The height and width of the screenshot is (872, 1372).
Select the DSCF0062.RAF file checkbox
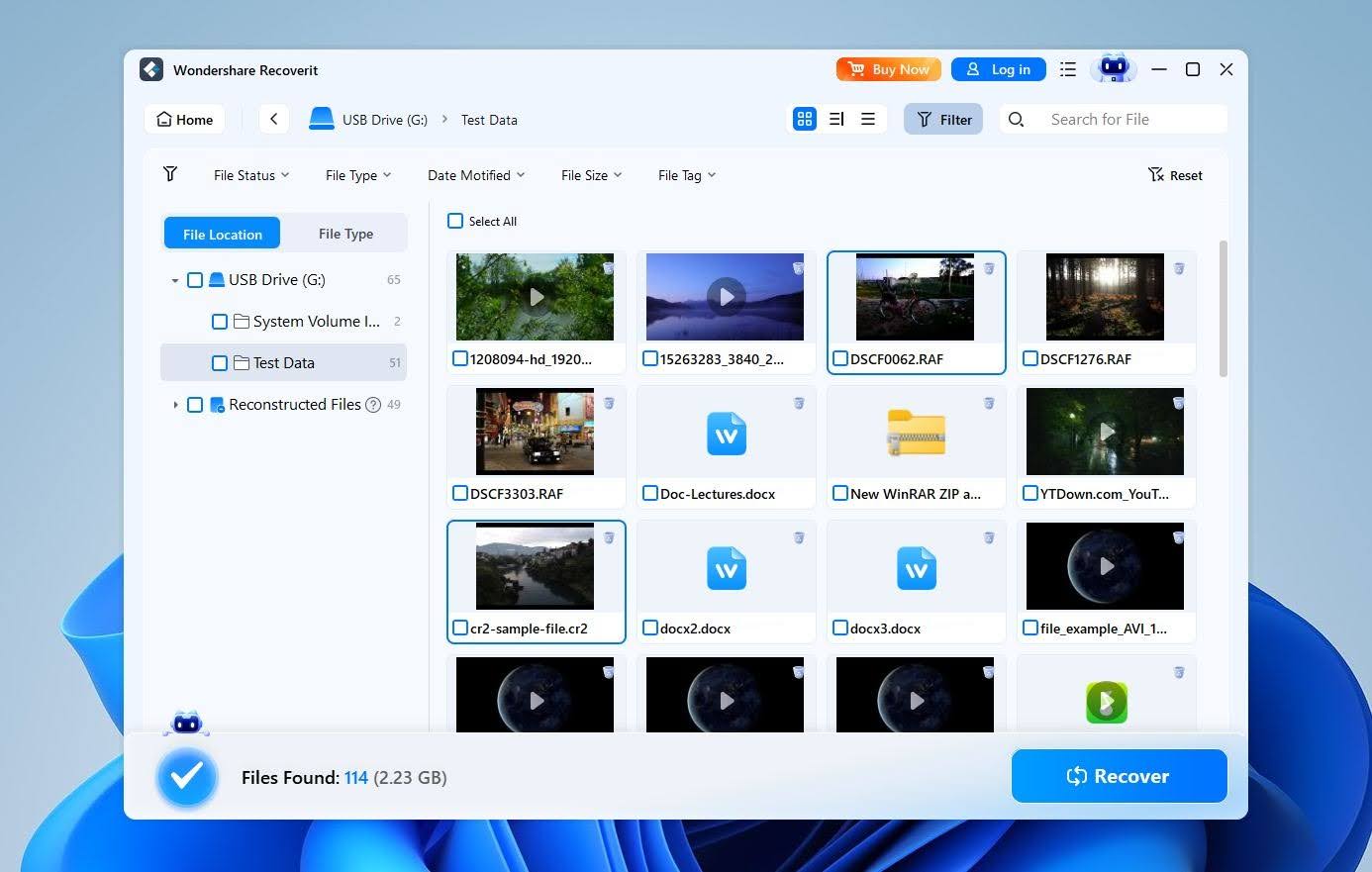click(x=840, y=358)
